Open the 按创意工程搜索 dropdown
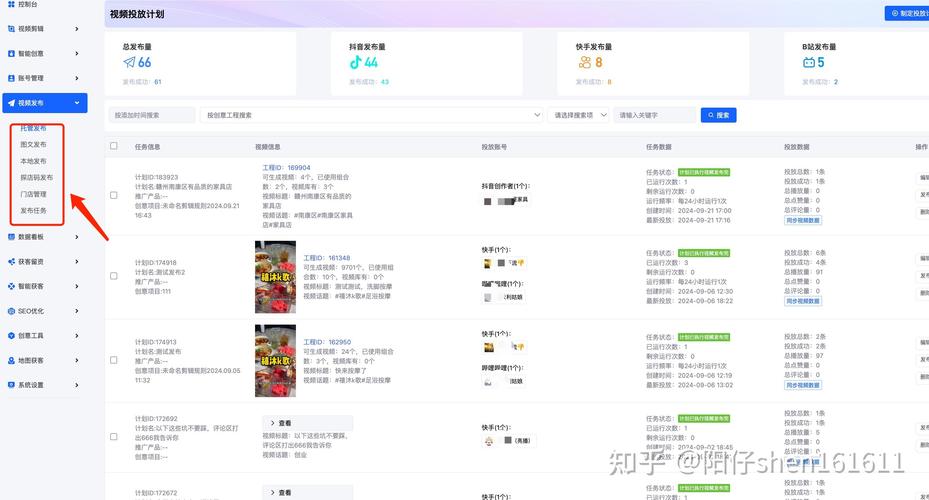The height and width of the screenshot is (500, 929). (x=372, y=115)
